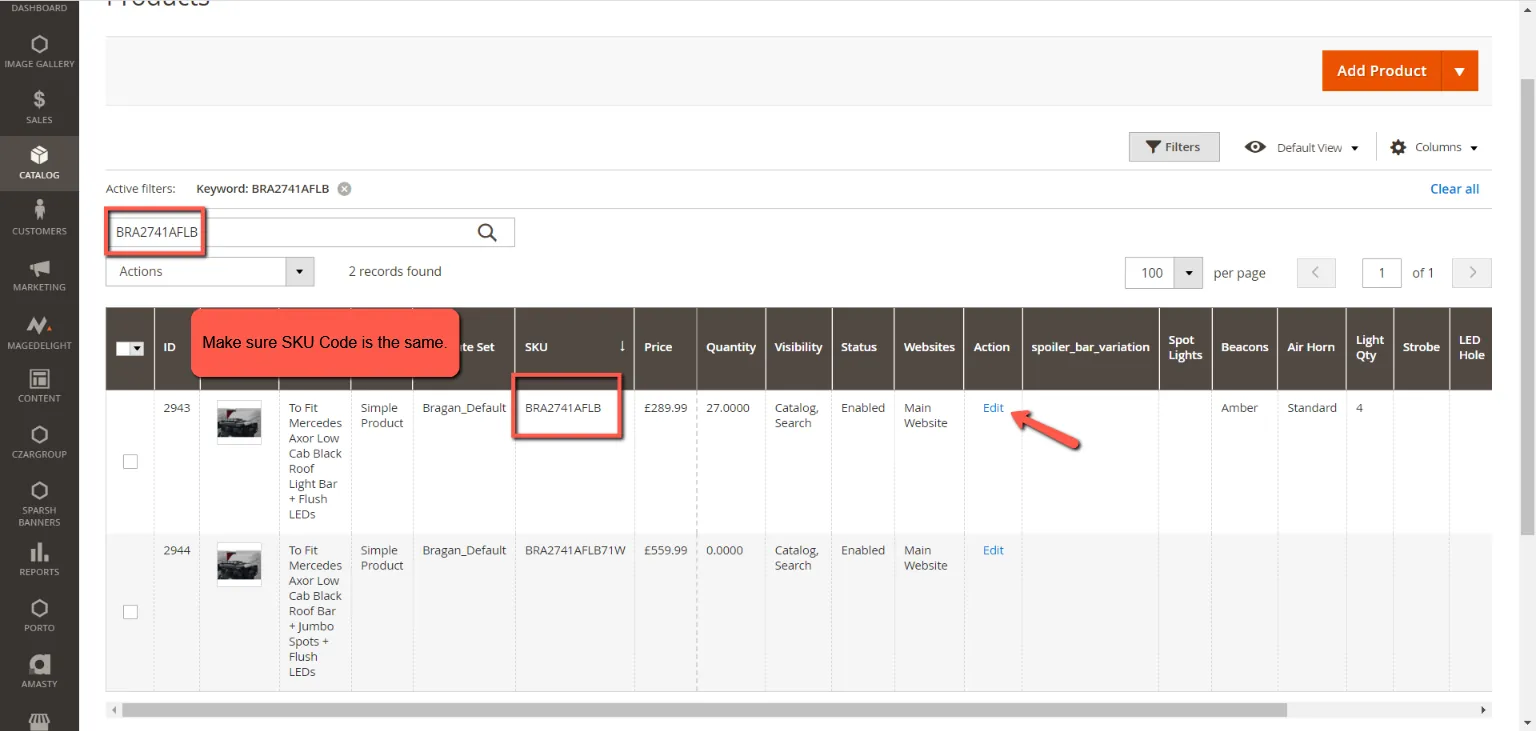Screen dimensions: 1536x731
Task: Open the Catalog sidebar menu
Action: click(39, 163)
